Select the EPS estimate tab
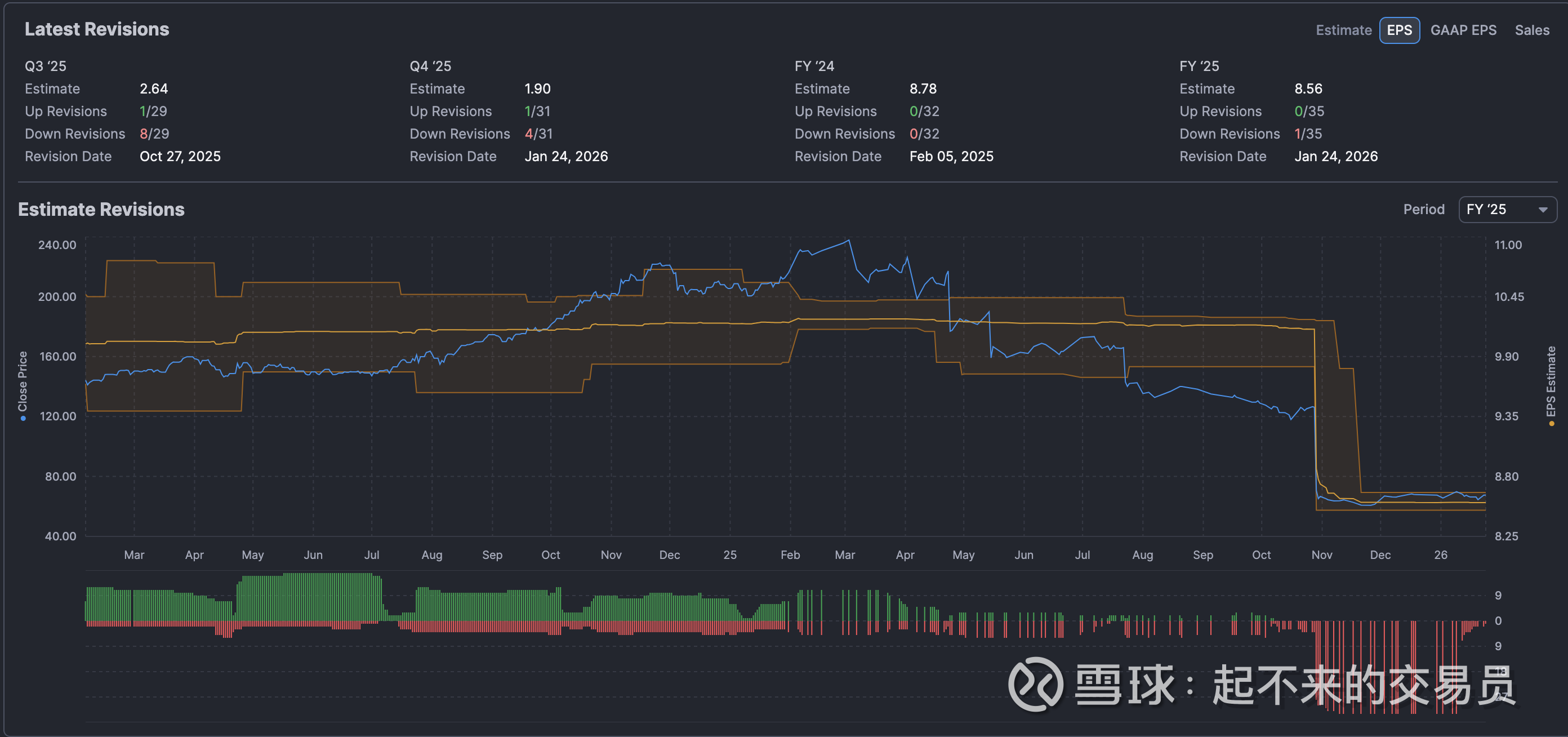 [x=1399, y=30]
